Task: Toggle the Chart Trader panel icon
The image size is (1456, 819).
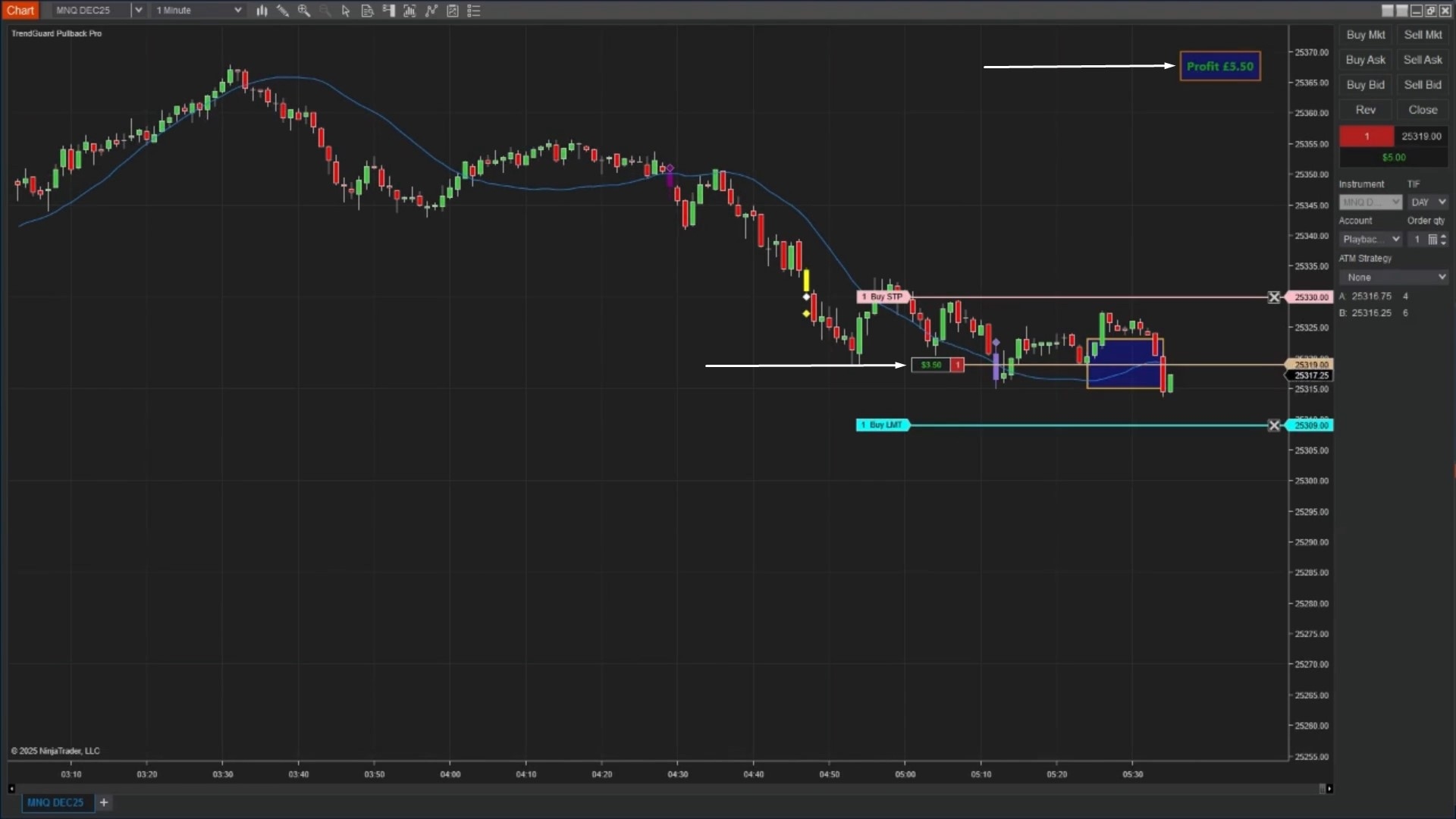Action: point(389,11)
